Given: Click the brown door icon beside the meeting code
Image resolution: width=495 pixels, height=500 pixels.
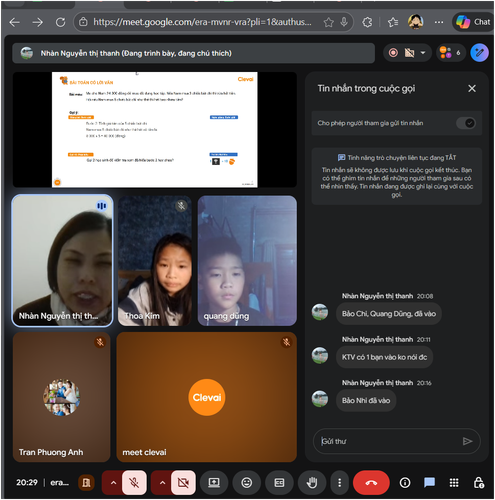Looking at the screenshot, I should point(86,482).
